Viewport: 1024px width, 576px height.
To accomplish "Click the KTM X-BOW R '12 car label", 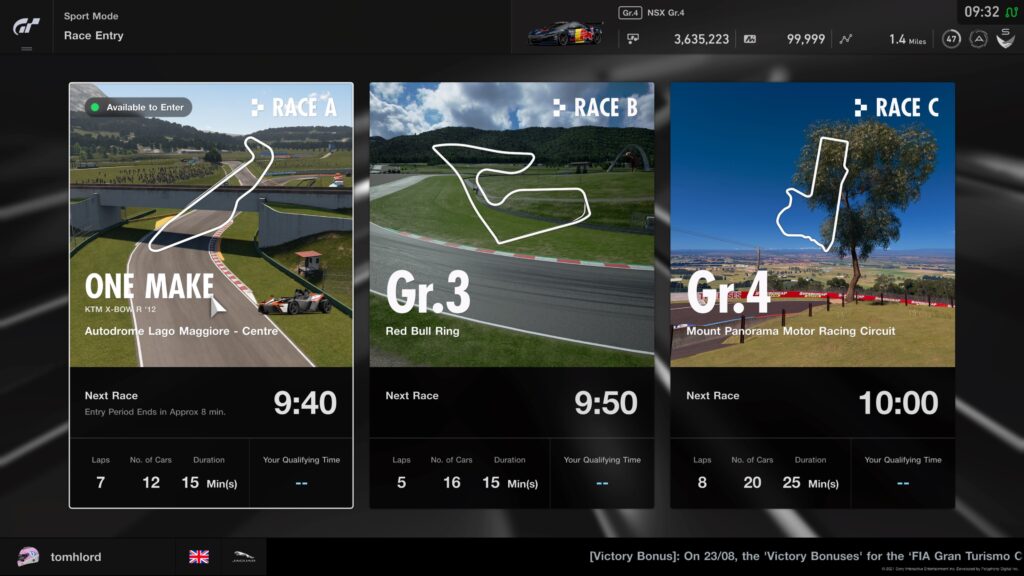I will [x=120, y=309].
